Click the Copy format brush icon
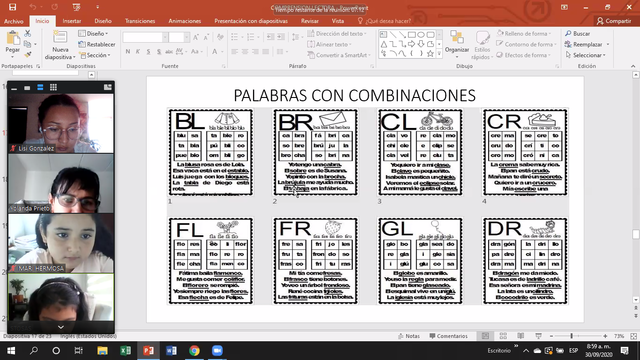Image resolution: width=640 pixels, height=360 pixels. (28, 54)
